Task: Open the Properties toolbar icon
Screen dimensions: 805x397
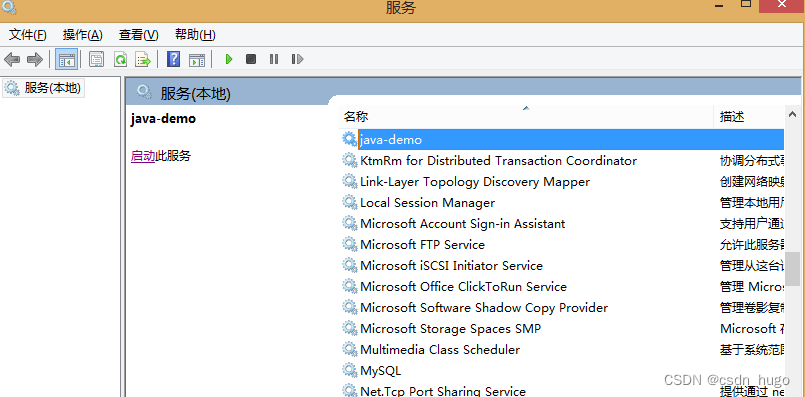Action: [96, 60]
